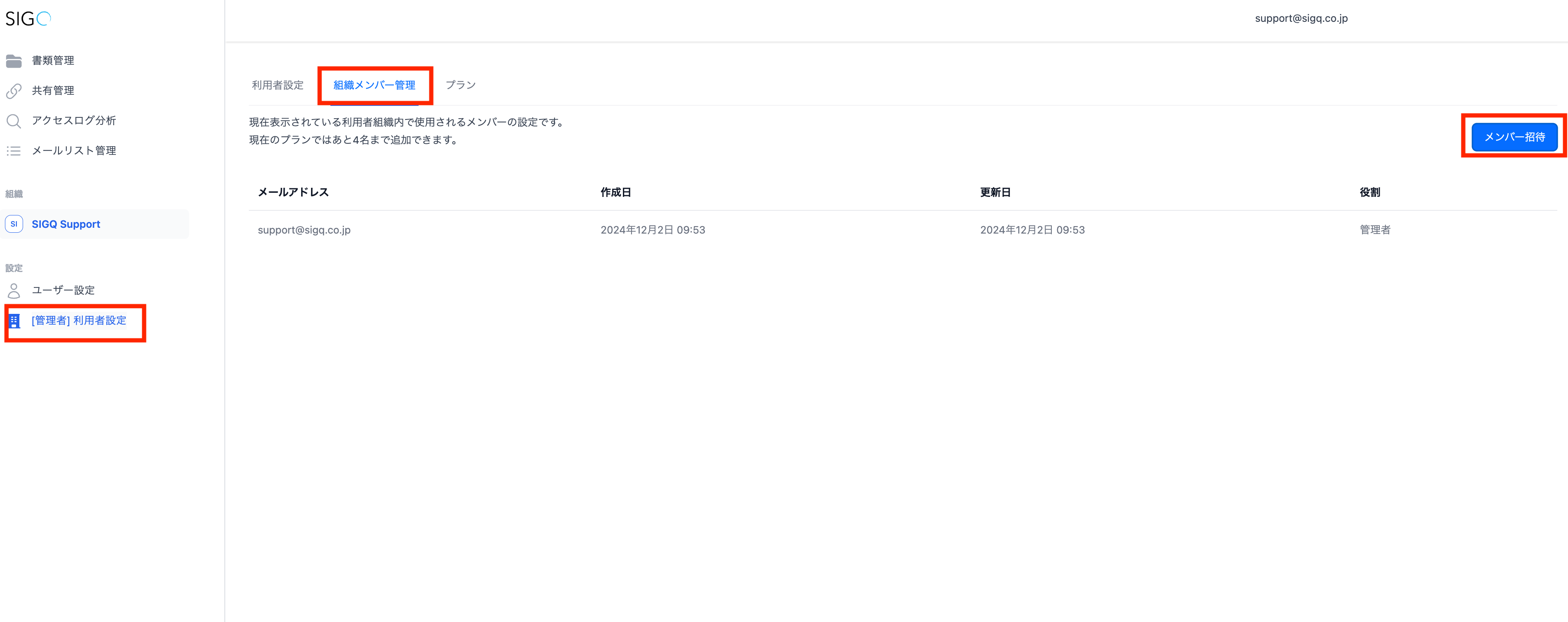This screenshot has height=622, width=1568.
Task: Open 書類管理 in the sidebar
Action: [x=53, y=60]
